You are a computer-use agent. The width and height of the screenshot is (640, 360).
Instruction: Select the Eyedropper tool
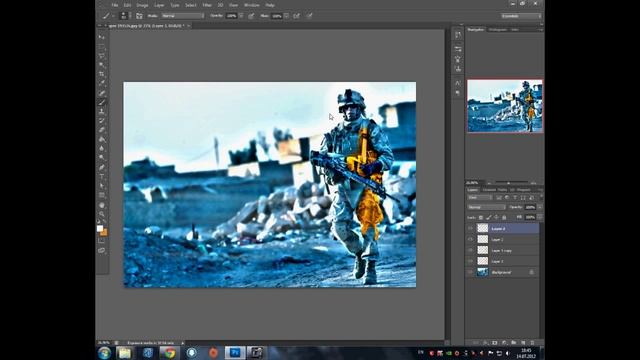(102, 83)
